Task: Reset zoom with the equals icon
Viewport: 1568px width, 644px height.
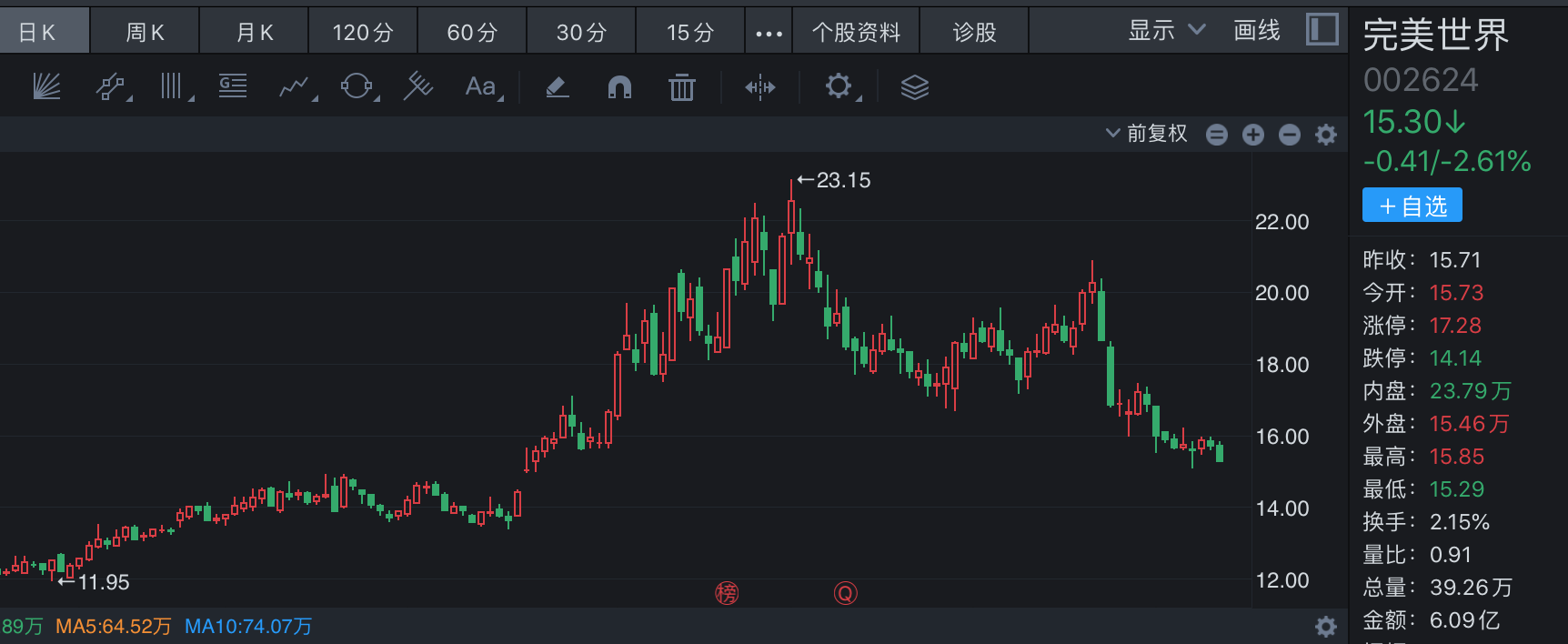Action: 1217,135
